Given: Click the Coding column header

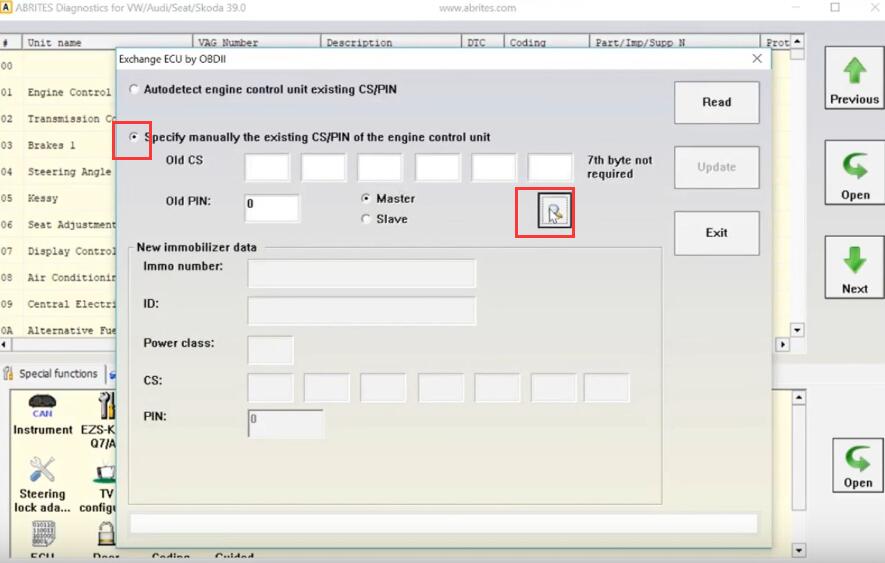Looking at the screenshot, I should click(546, 42).
